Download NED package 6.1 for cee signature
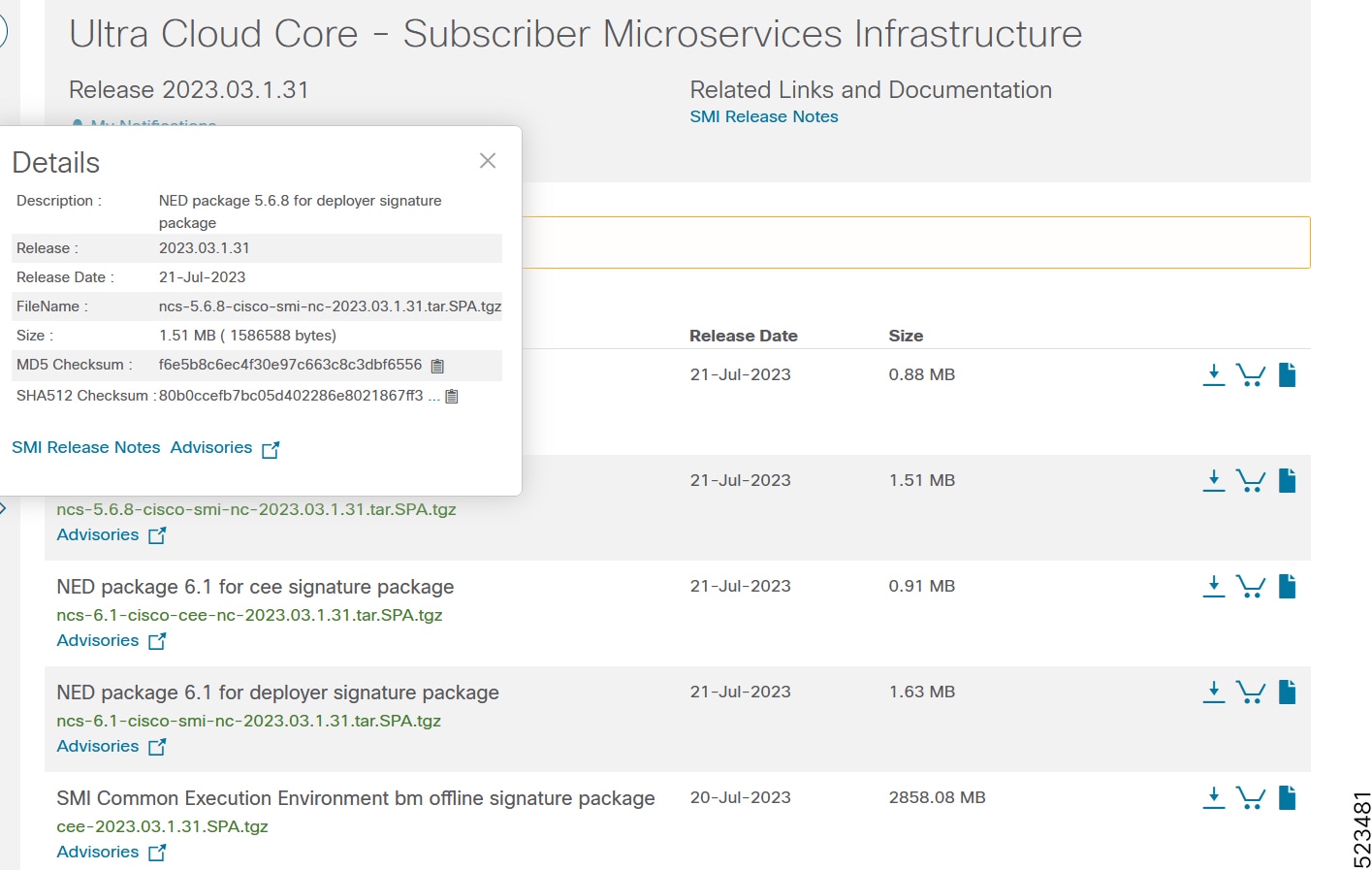Screen dimensions: 1372x870 (1213, 586)
